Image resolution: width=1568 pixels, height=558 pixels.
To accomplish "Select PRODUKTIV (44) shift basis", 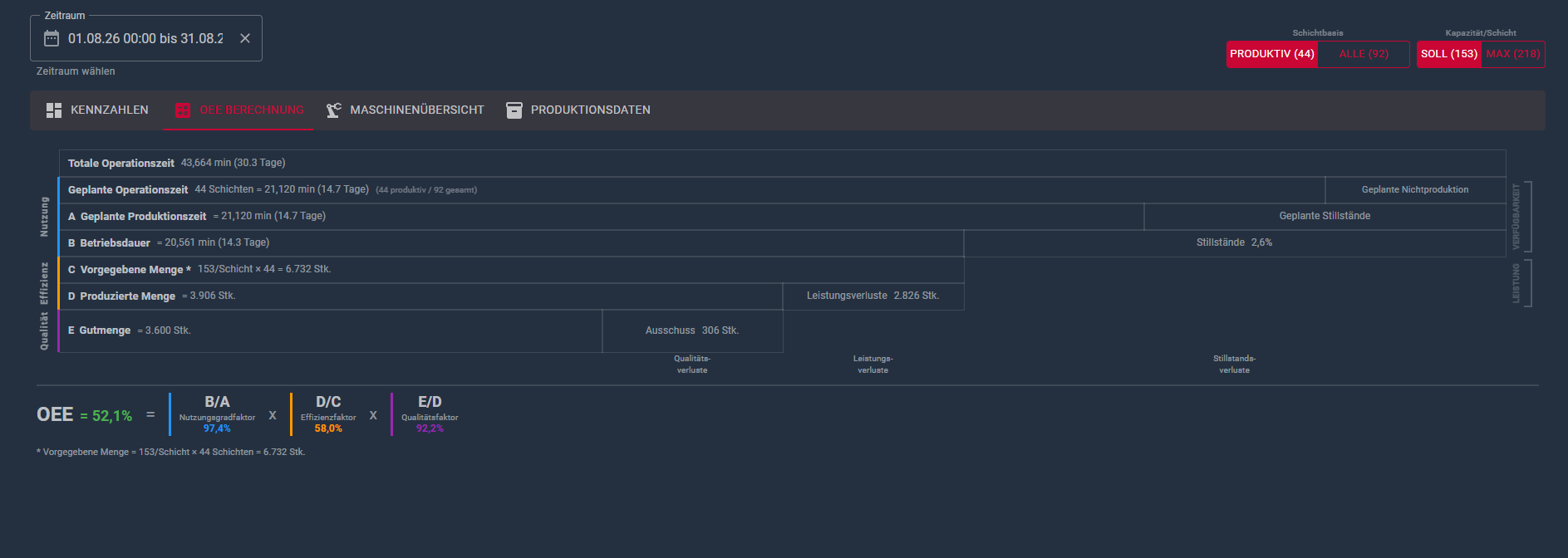I will (x=1272, y=54).
